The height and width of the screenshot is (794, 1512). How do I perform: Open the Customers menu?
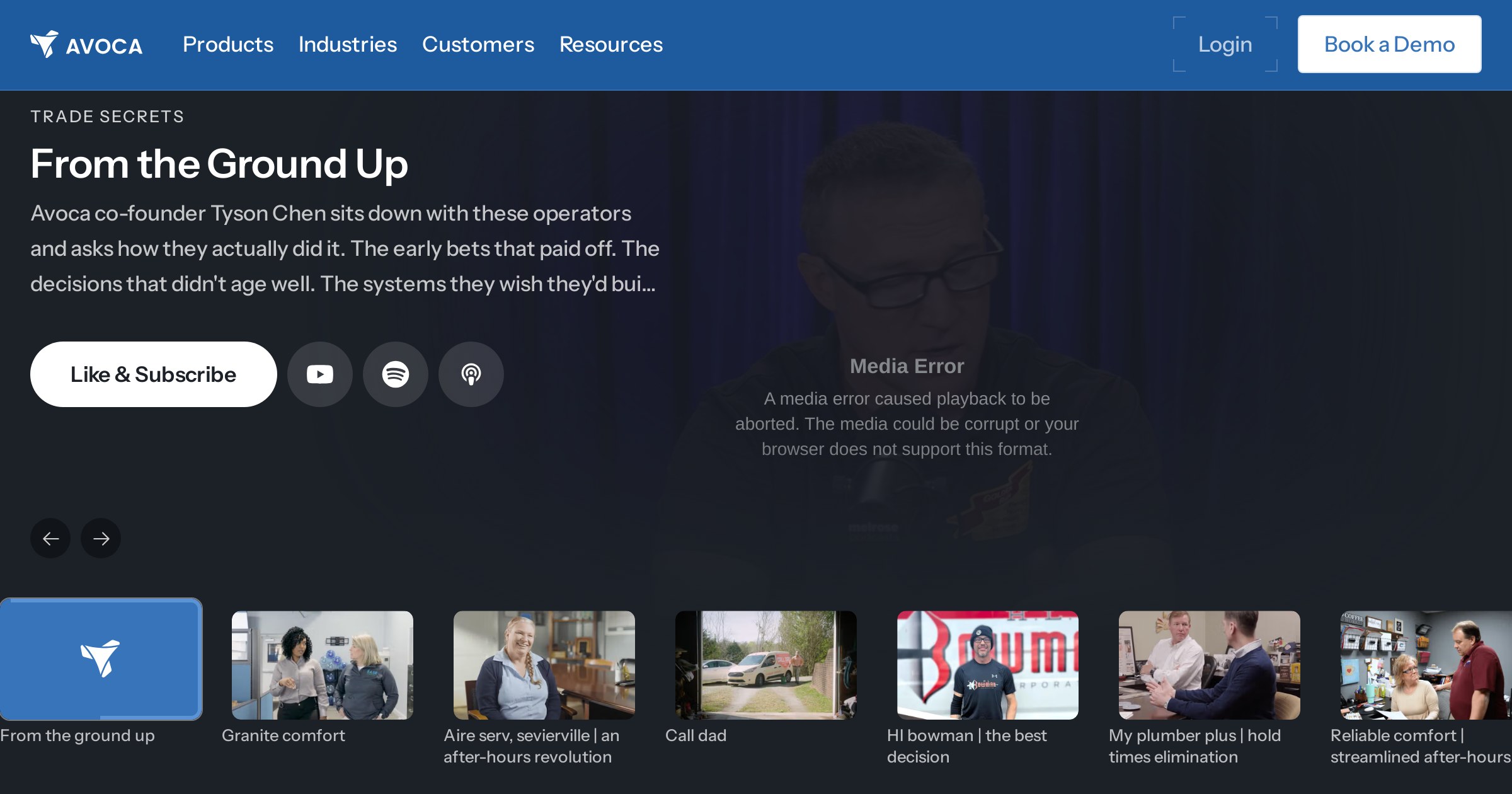click(x=478, y=45)
